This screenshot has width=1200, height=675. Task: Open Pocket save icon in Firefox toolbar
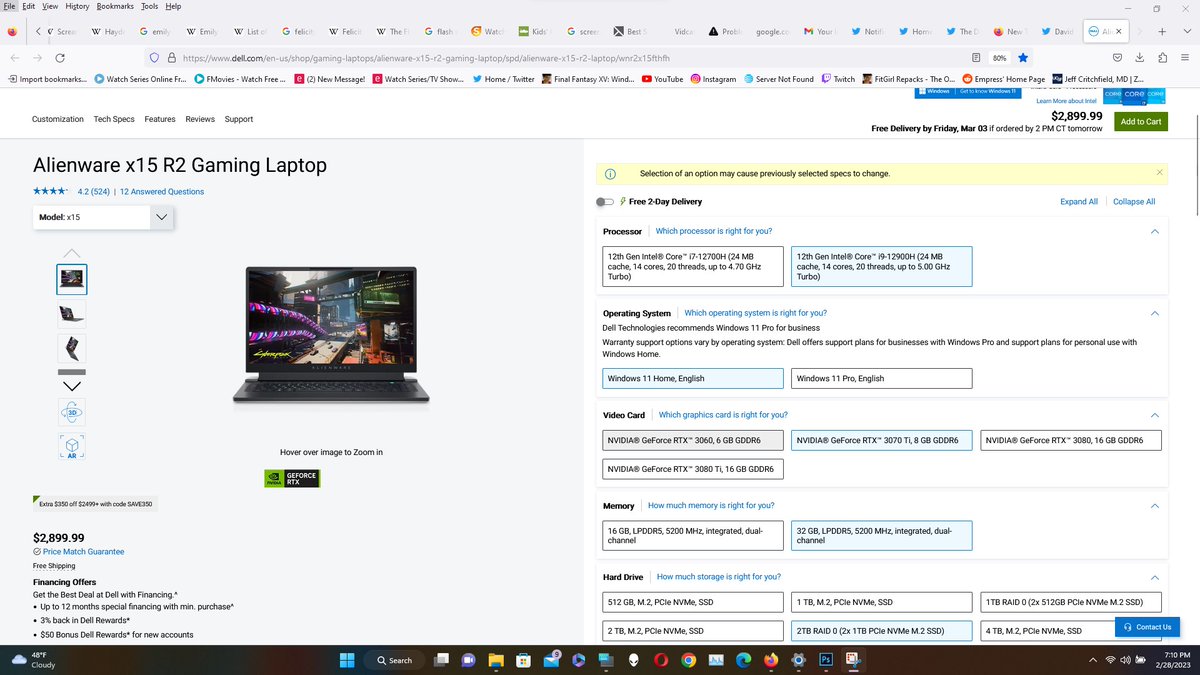pos(1117,58)
